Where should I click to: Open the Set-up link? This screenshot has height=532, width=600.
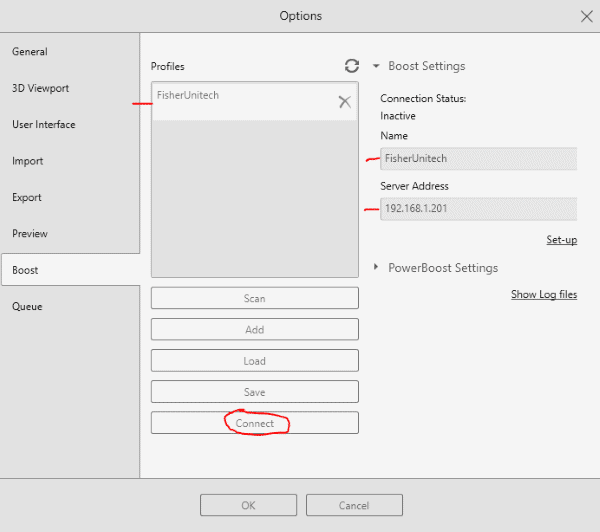561,240
